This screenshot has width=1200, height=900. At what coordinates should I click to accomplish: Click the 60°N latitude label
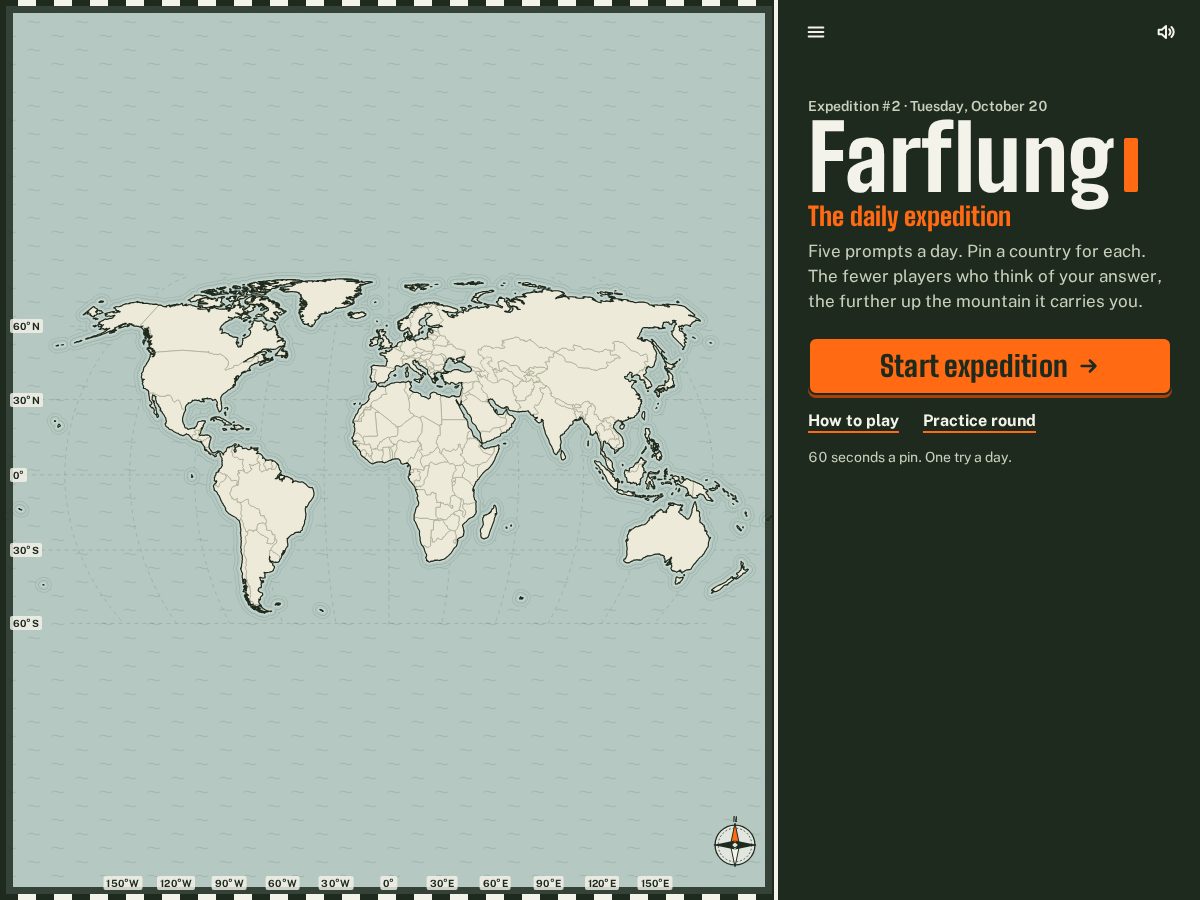(x=26, y=326)
